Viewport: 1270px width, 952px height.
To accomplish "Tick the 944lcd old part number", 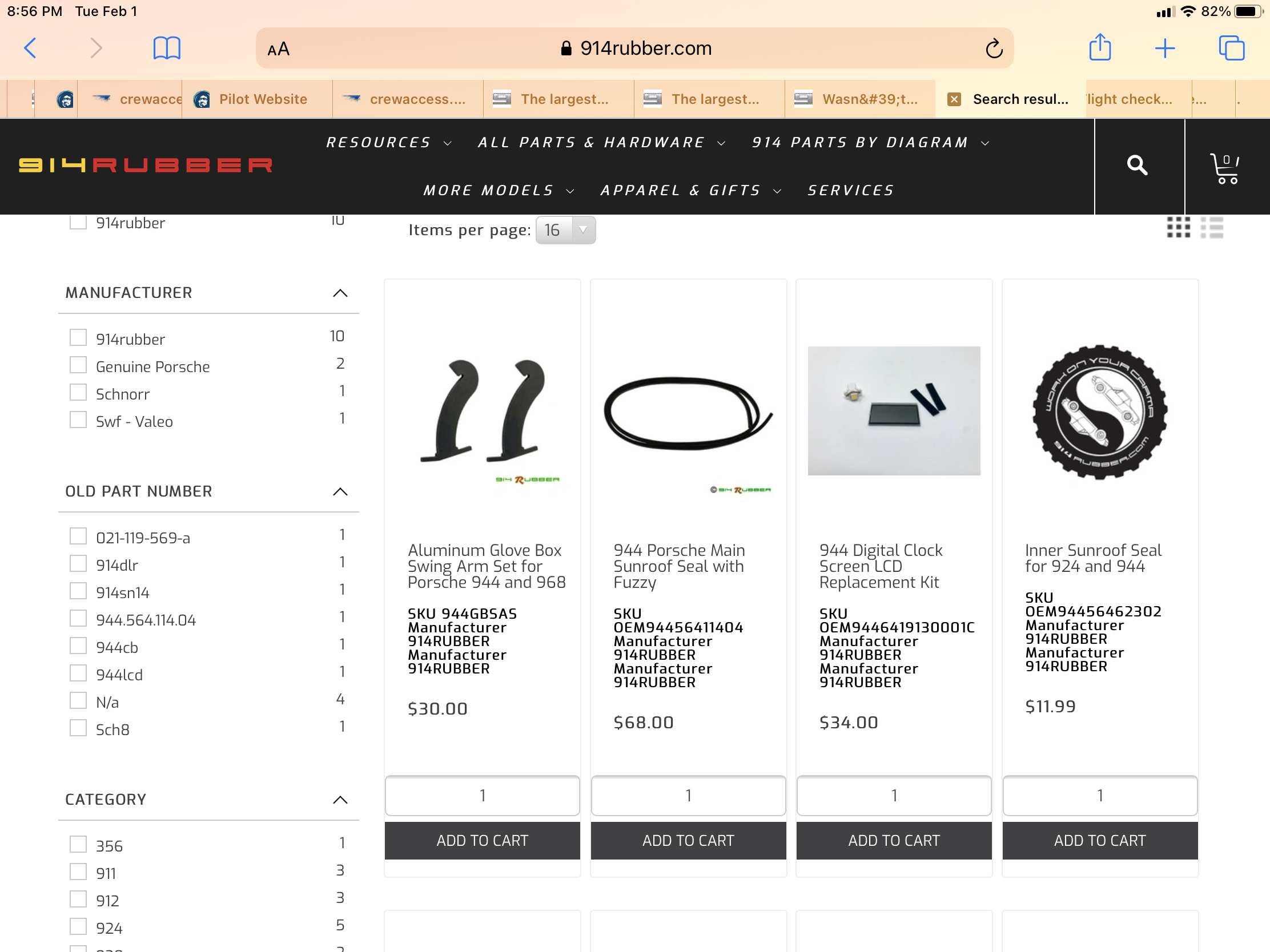I will [78, 673].
